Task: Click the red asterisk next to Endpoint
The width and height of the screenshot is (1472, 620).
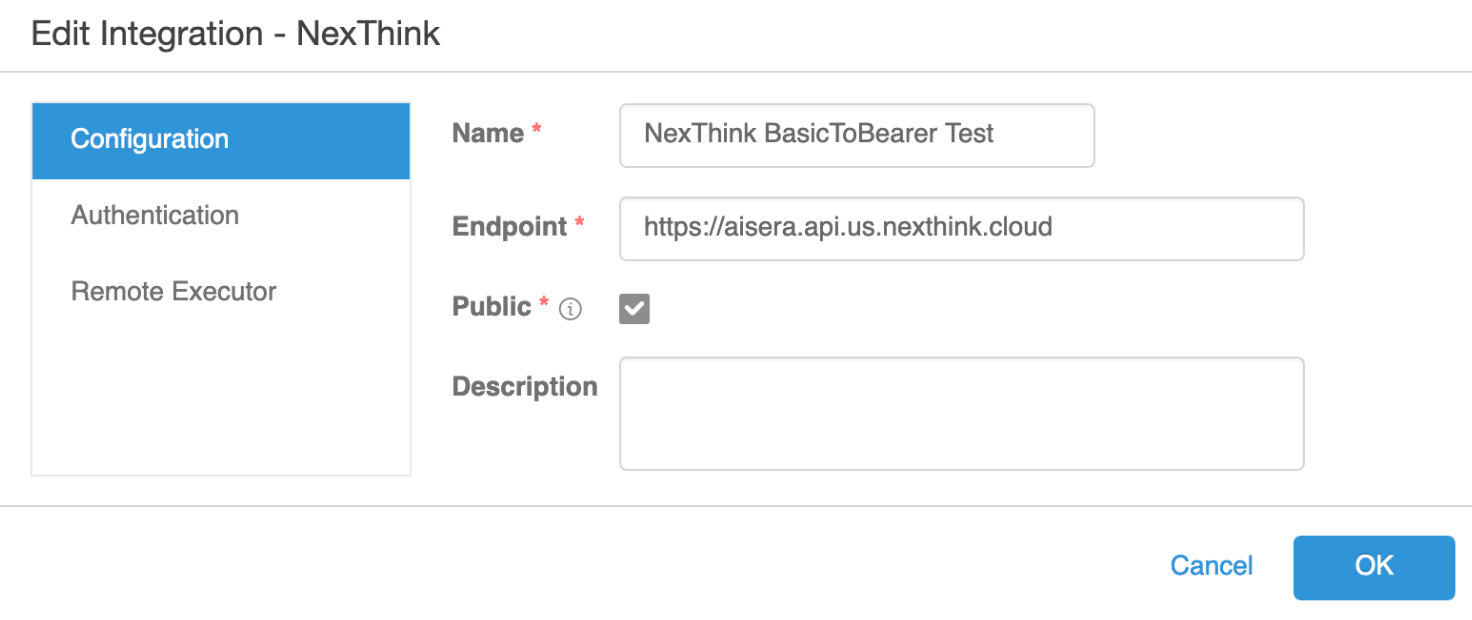Action: coord(579,225)
